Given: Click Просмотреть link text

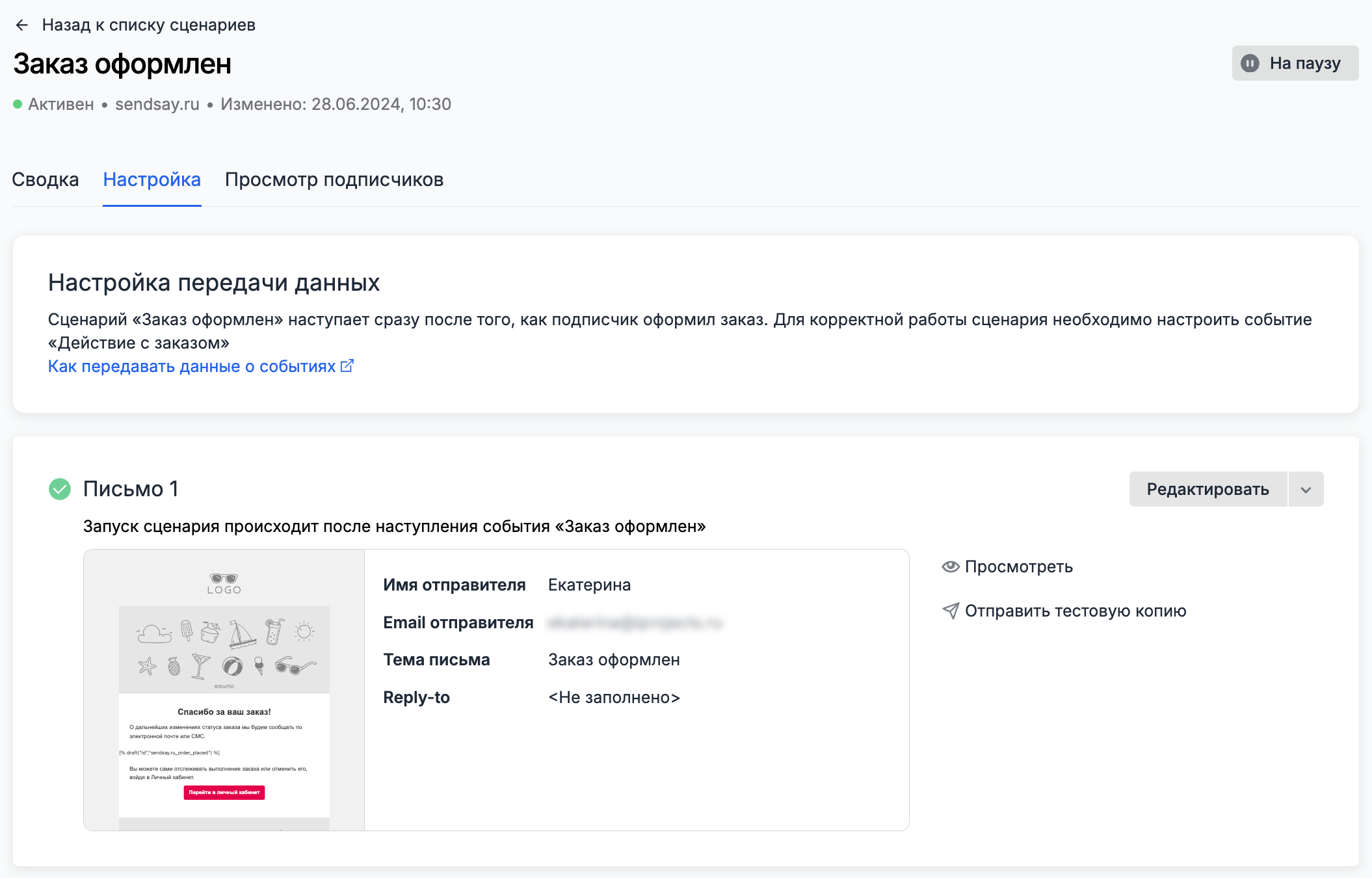Looking at the screenshot, I should 1018,566.
